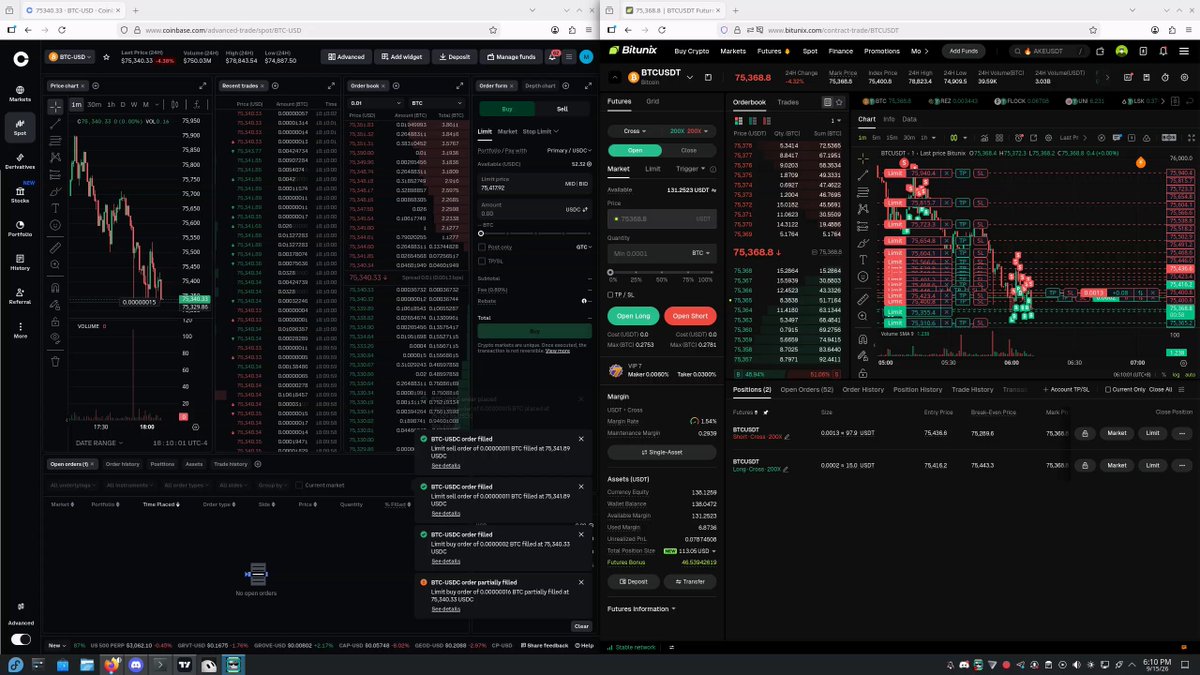Viewport: 1200px width, 675px height.
Task: Click the Open Long button
Action: 632,316
